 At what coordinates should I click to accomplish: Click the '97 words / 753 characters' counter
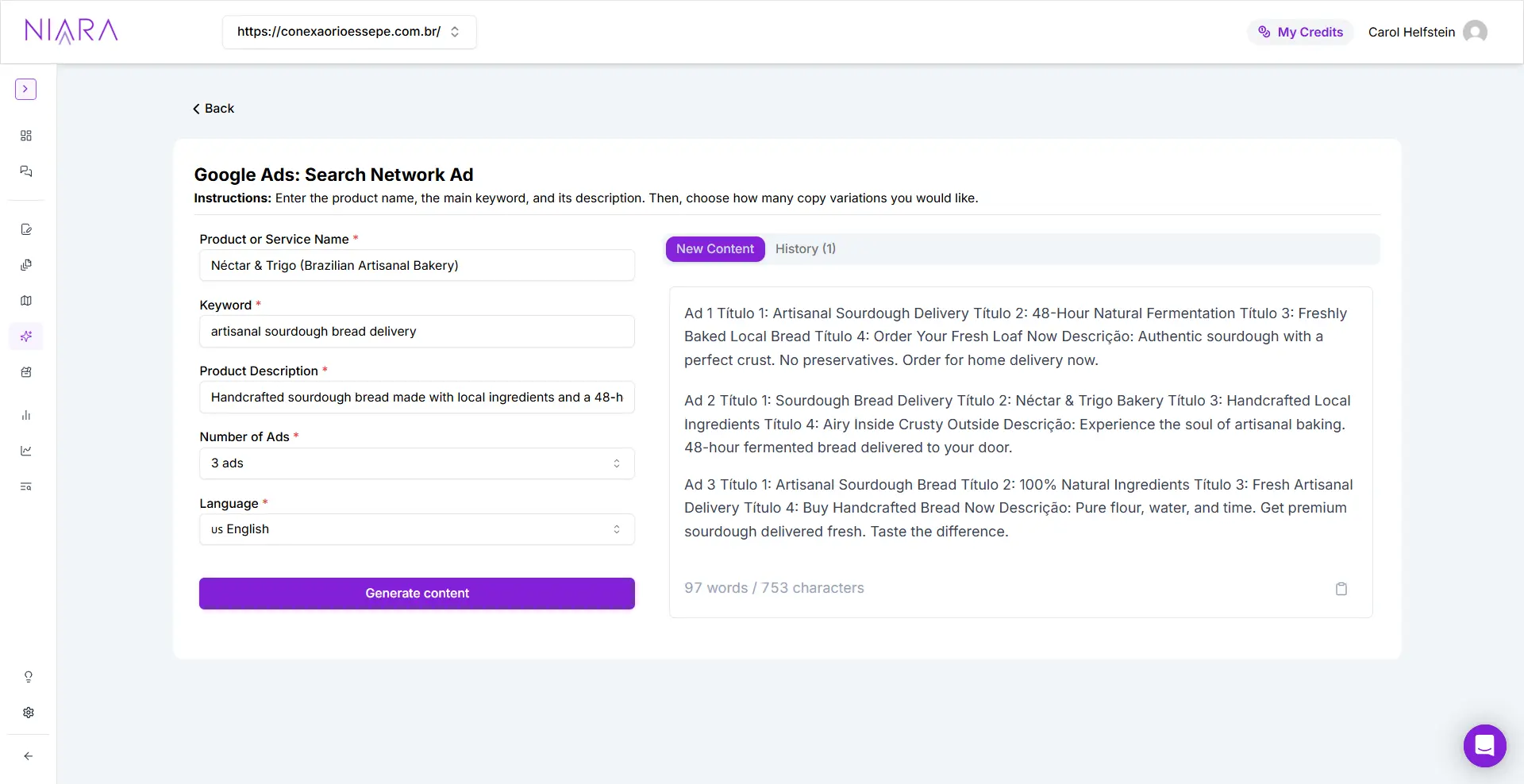[774, 588]
